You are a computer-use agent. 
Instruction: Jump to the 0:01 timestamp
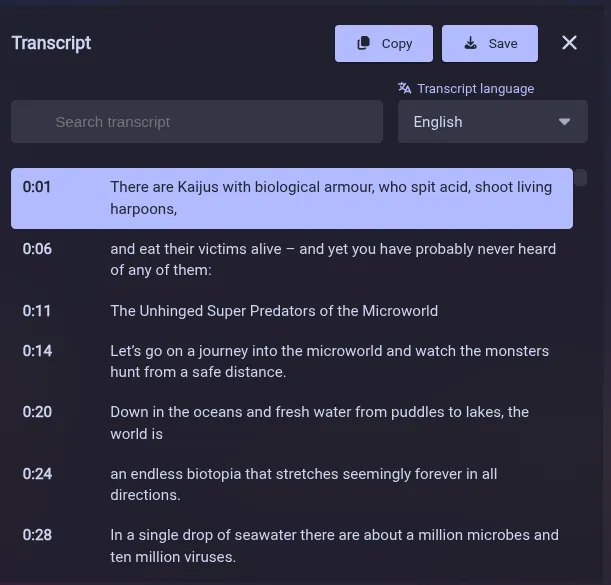(x=37, y=187)
